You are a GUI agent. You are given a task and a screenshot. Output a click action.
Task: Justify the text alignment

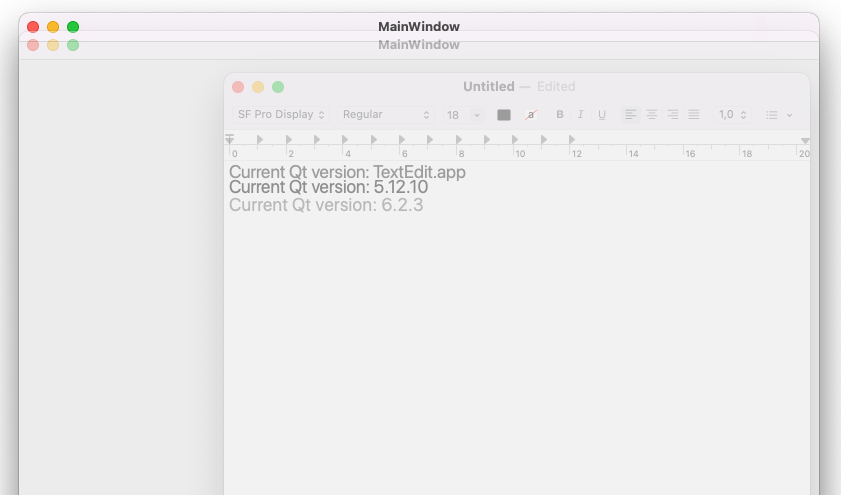click(x=694, y=115)
